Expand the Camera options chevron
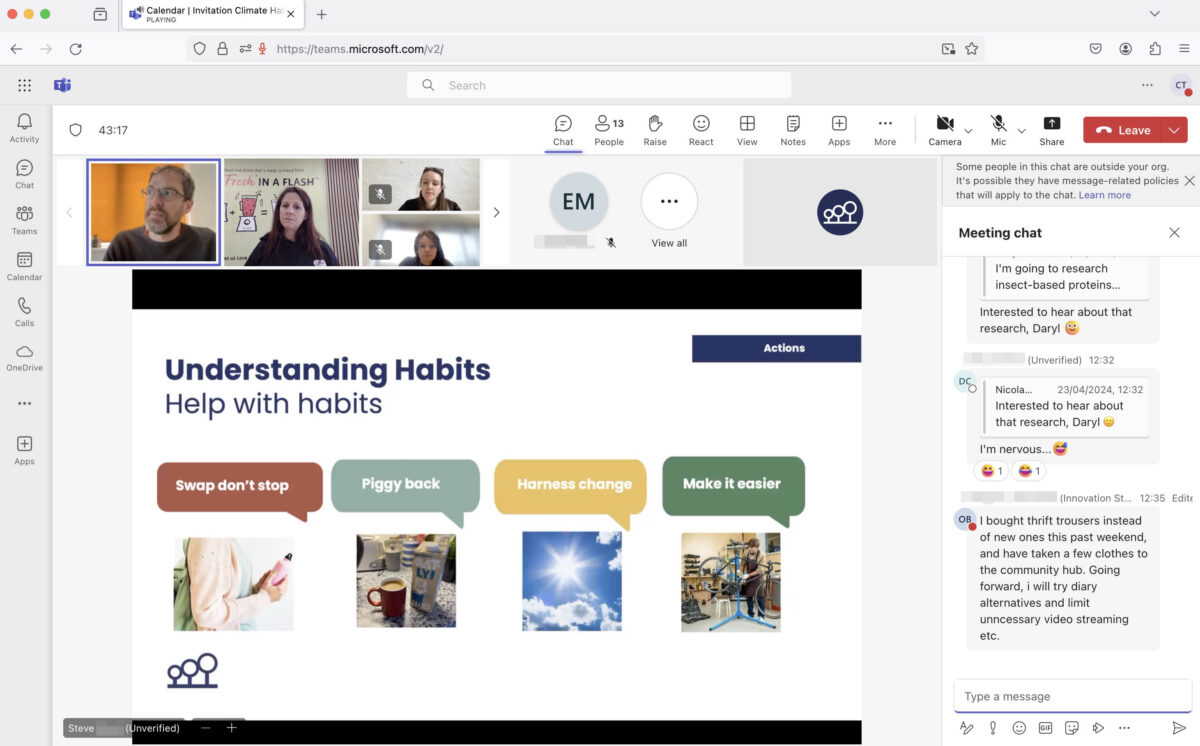Viewport: 1200px width, 746px height. [967, 131]
